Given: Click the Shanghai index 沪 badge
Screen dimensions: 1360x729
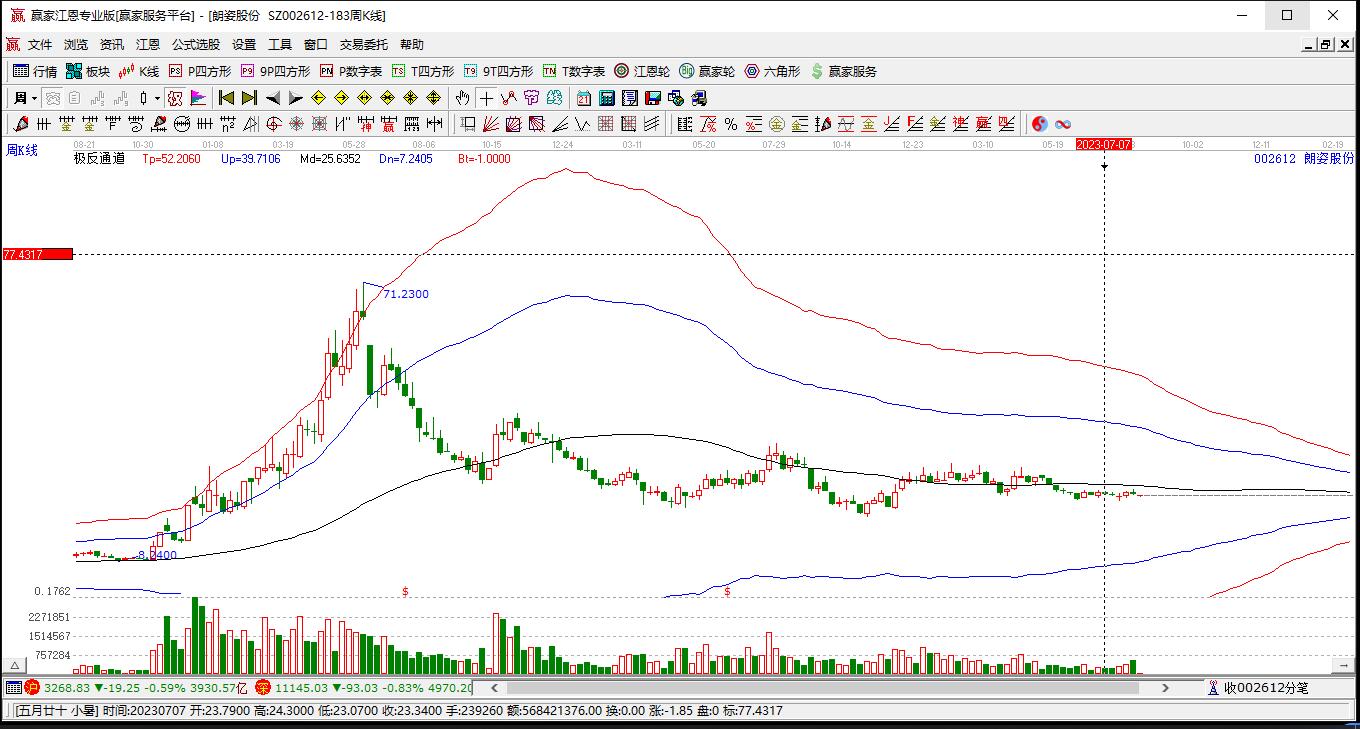Looking at the screenshot, I should click(32, 688).
